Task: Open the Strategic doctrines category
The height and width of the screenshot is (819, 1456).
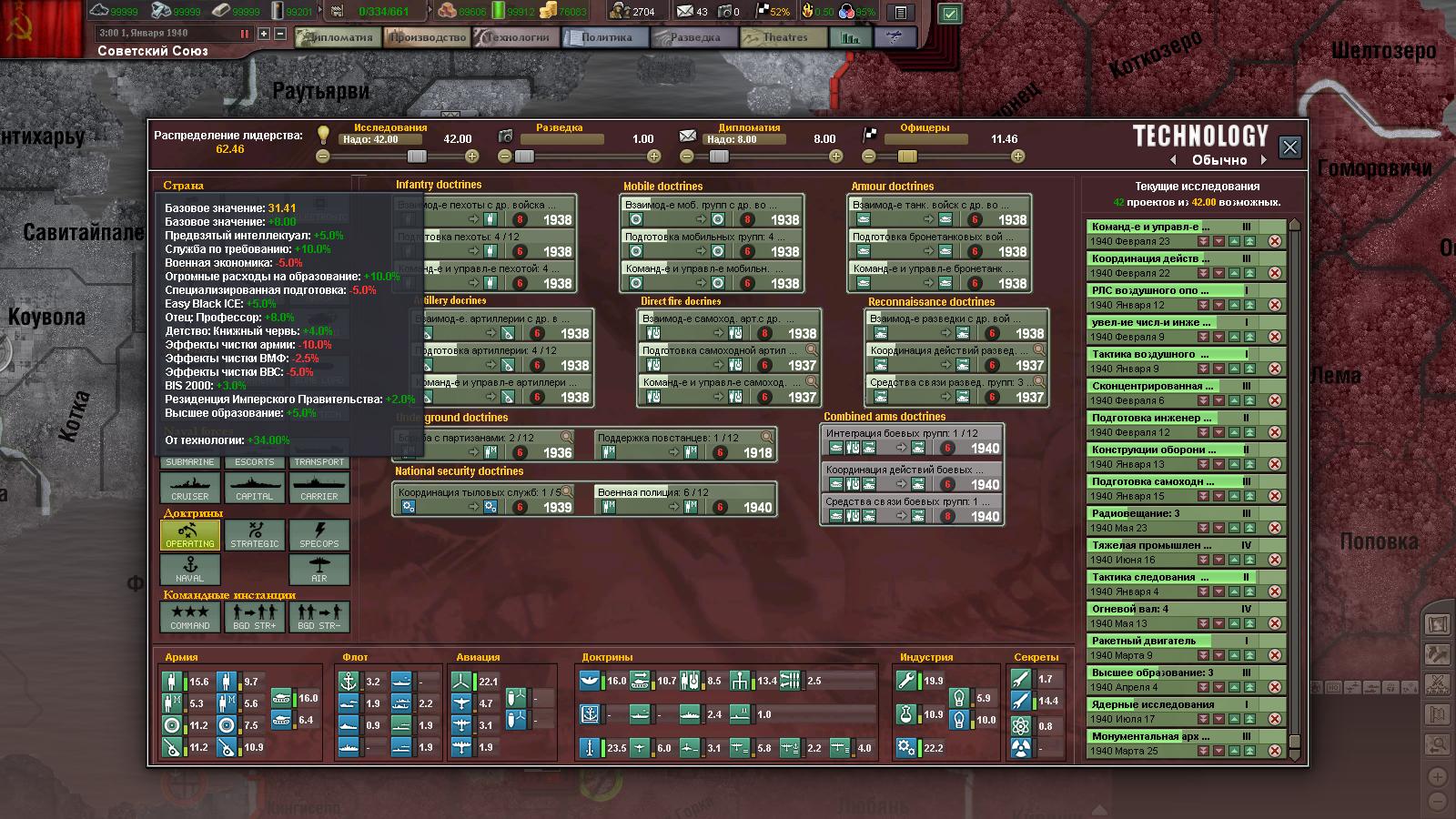Action: pyautogui.click(x=255, y=535)
